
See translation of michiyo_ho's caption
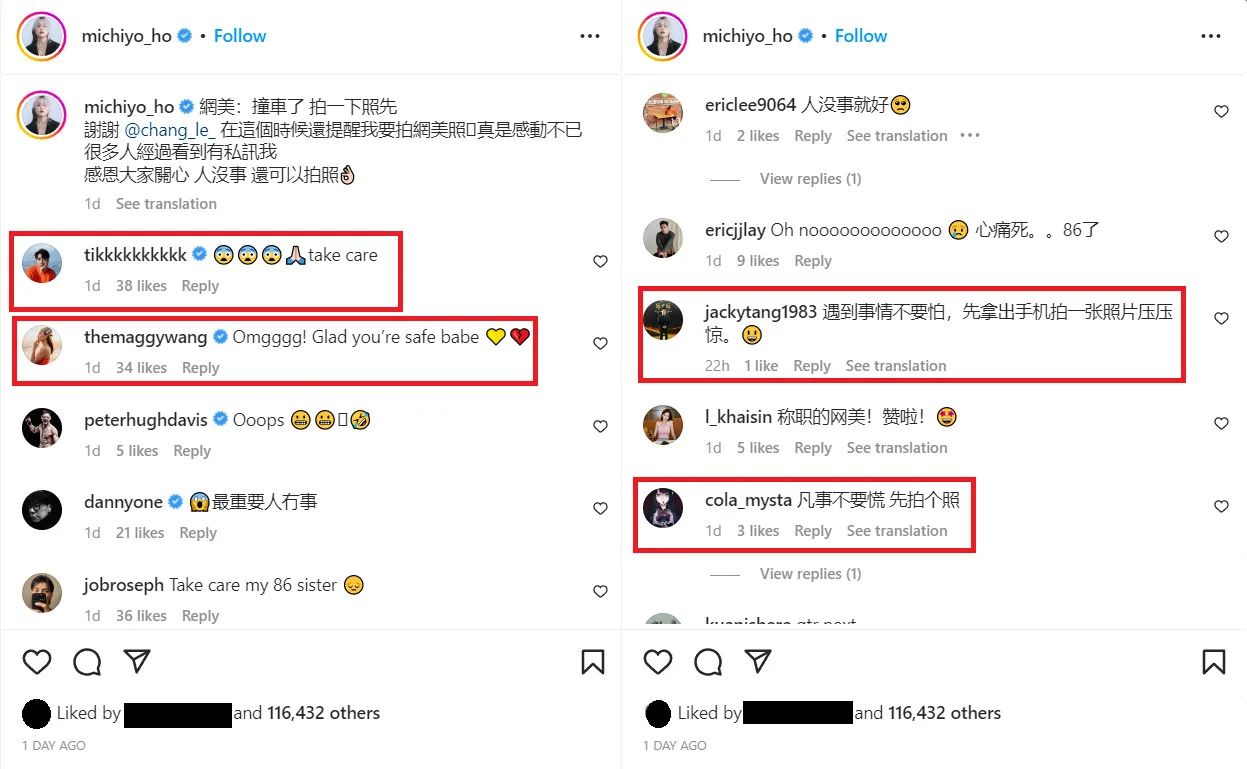pos(166,204)
